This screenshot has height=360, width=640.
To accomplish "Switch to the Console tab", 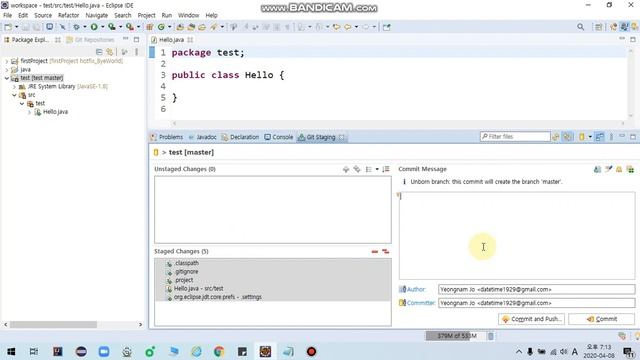I will coord(279,137).
